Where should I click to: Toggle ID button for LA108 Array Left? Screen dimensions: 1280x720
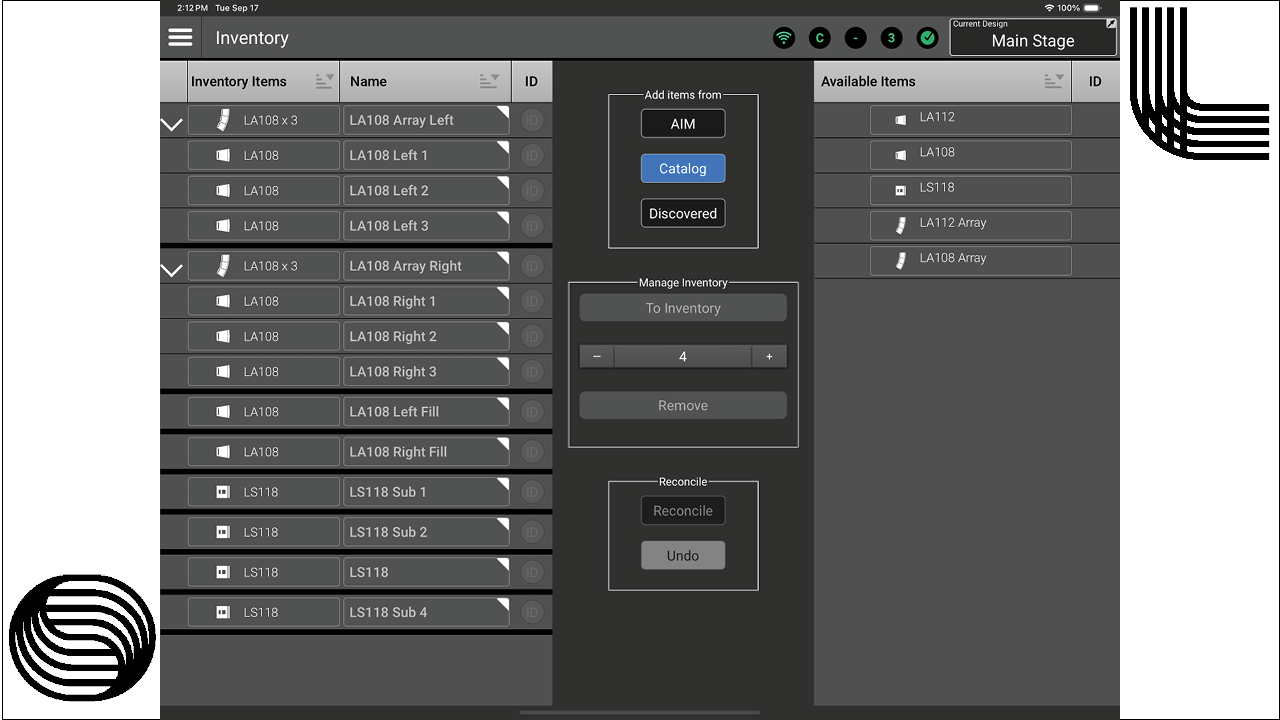coord(531,120)
